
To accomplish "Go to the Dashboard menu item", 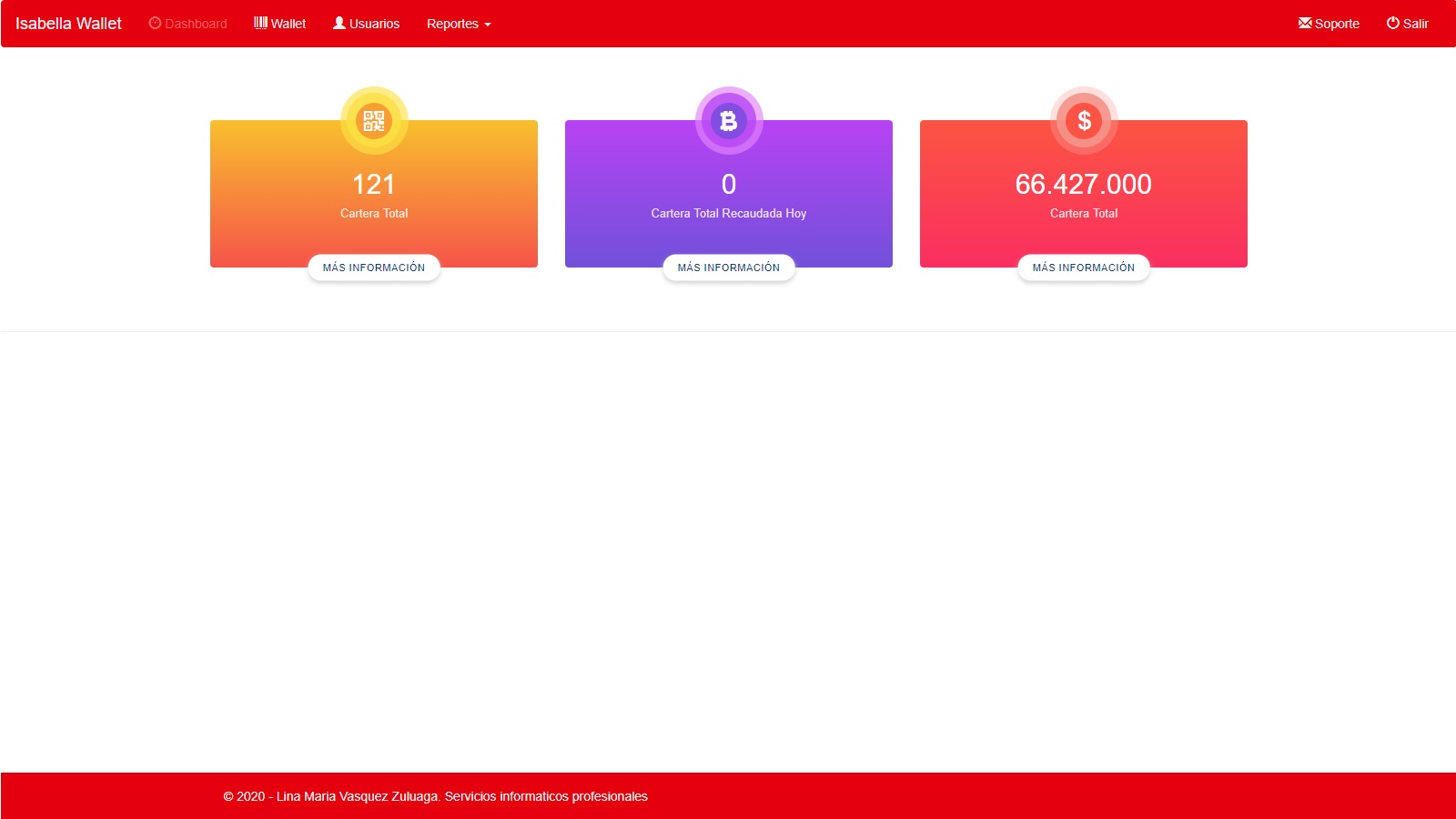I will (x=196, y=24).
